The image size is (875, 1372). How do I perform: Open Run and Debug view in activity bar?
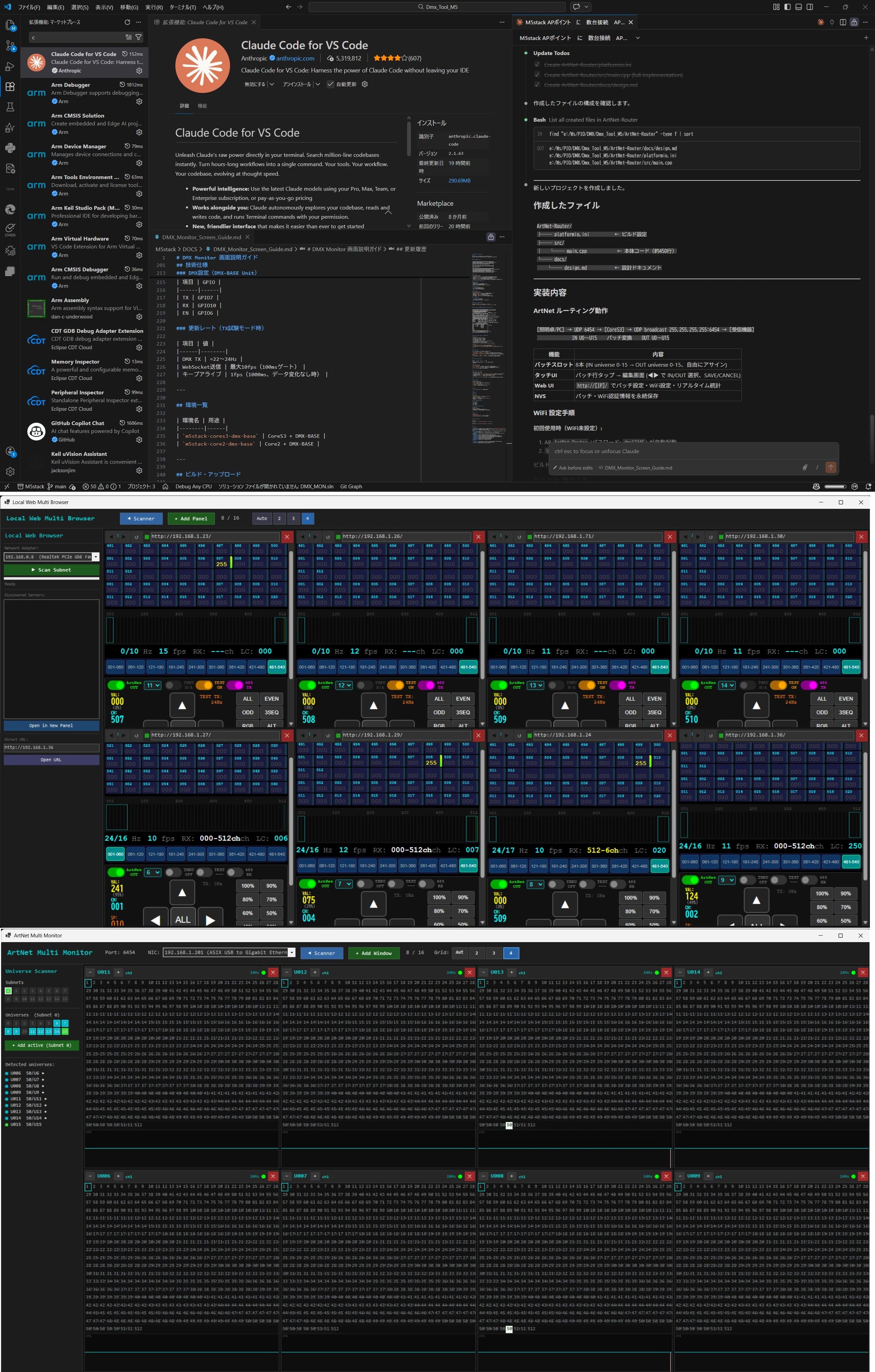[10, 66]
